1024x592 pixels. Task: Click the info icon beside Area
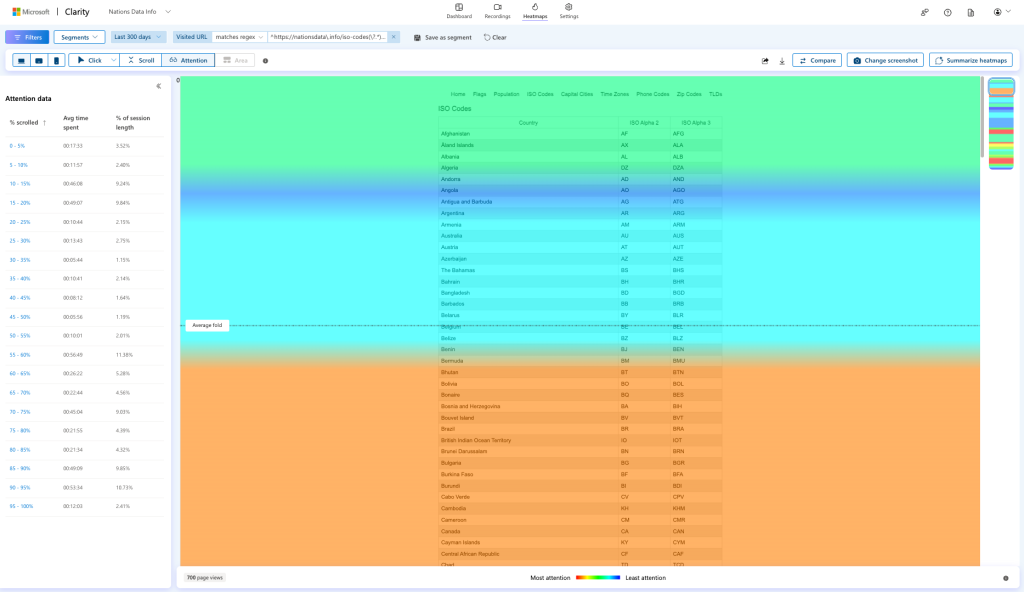pos(265,61)
